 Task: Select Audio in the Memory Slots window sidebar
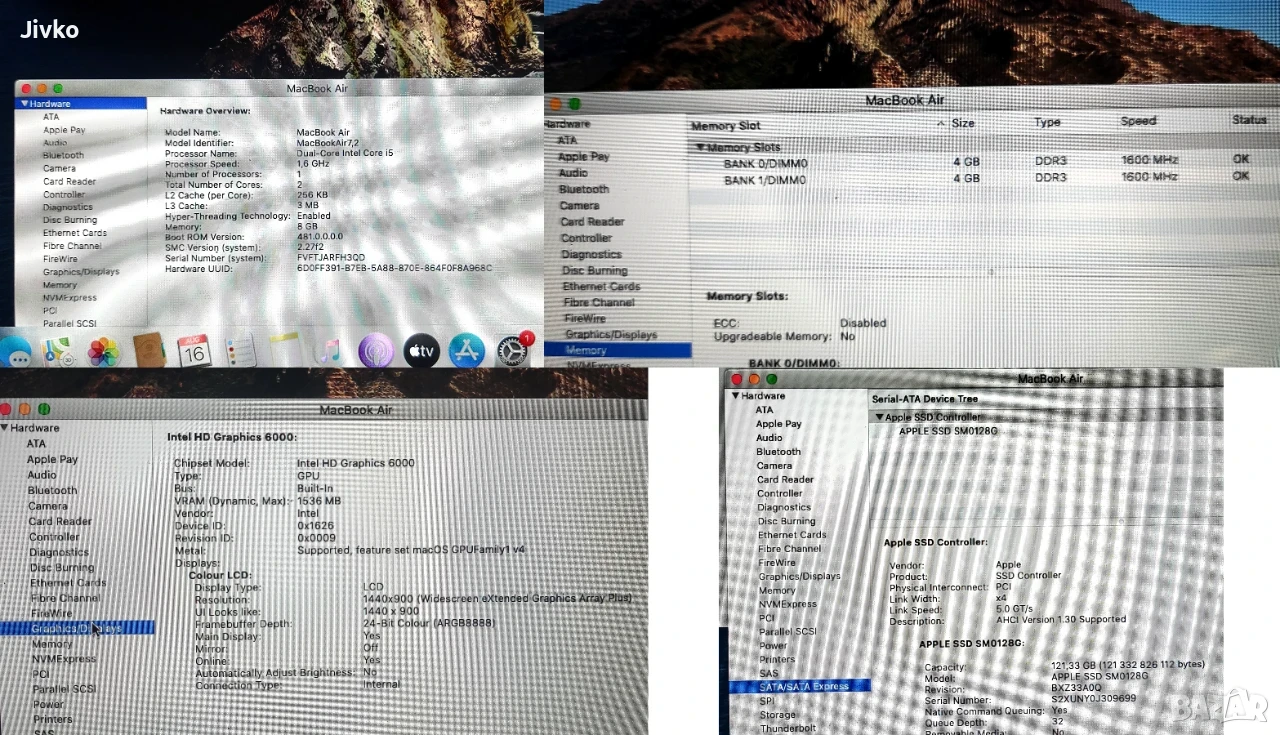pyautogui.click(x=573, y=173)
